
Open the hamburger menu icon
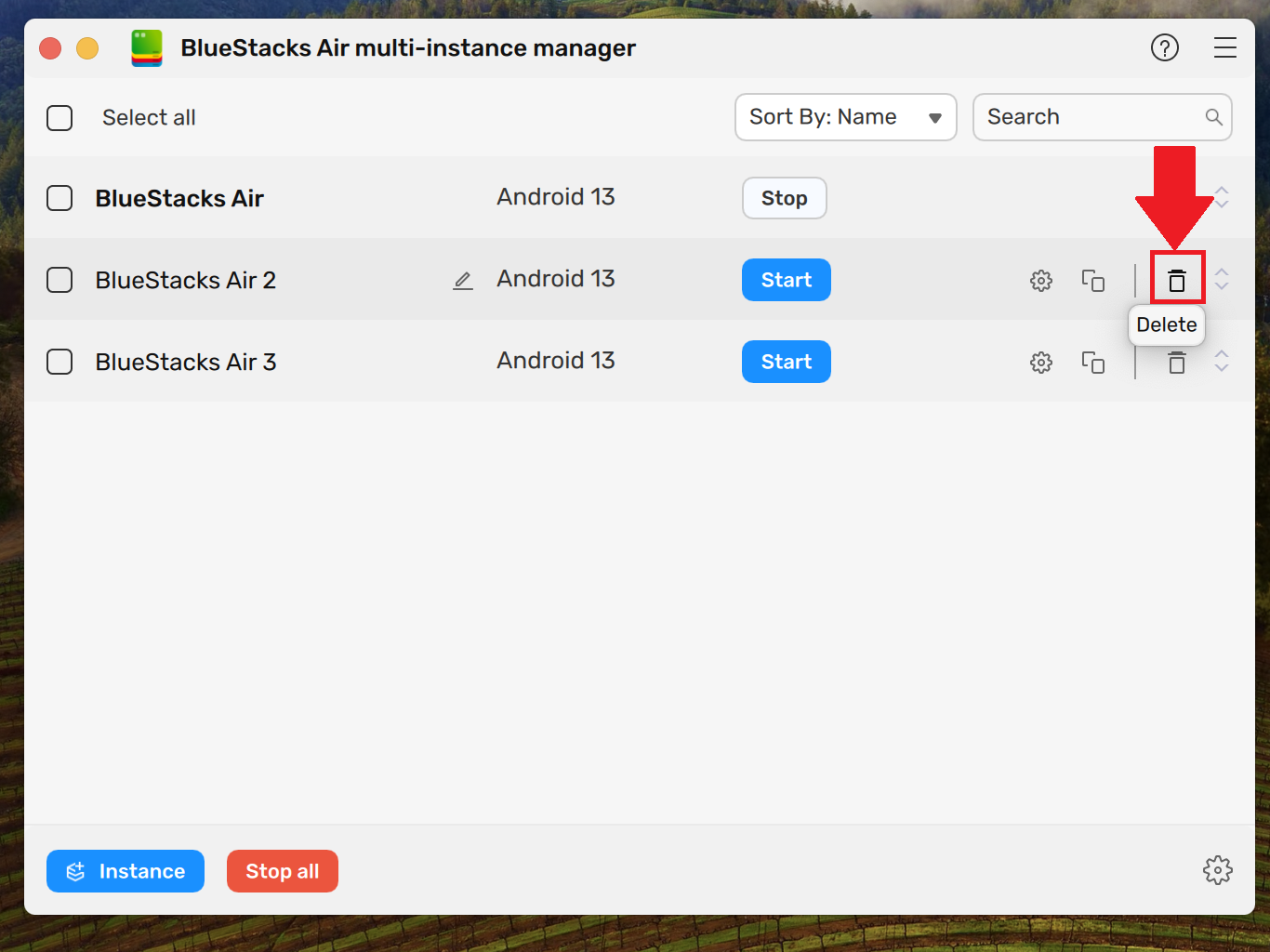click(x=1225, y=47)
